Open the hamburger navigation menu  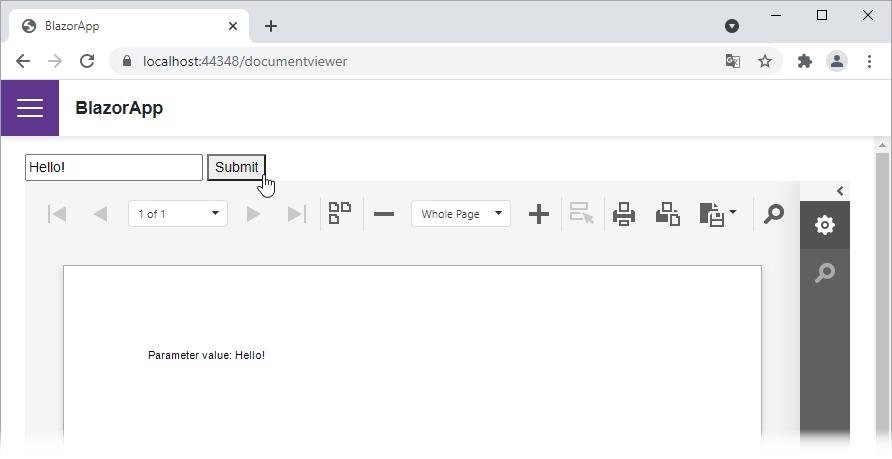[x=30, y=108]
